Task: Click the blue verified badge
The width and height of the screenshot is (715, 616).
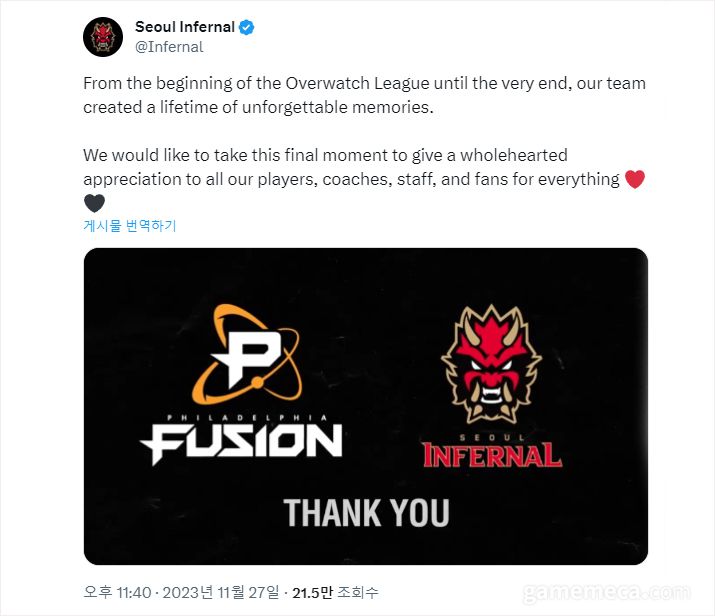Action: [247, 27]
